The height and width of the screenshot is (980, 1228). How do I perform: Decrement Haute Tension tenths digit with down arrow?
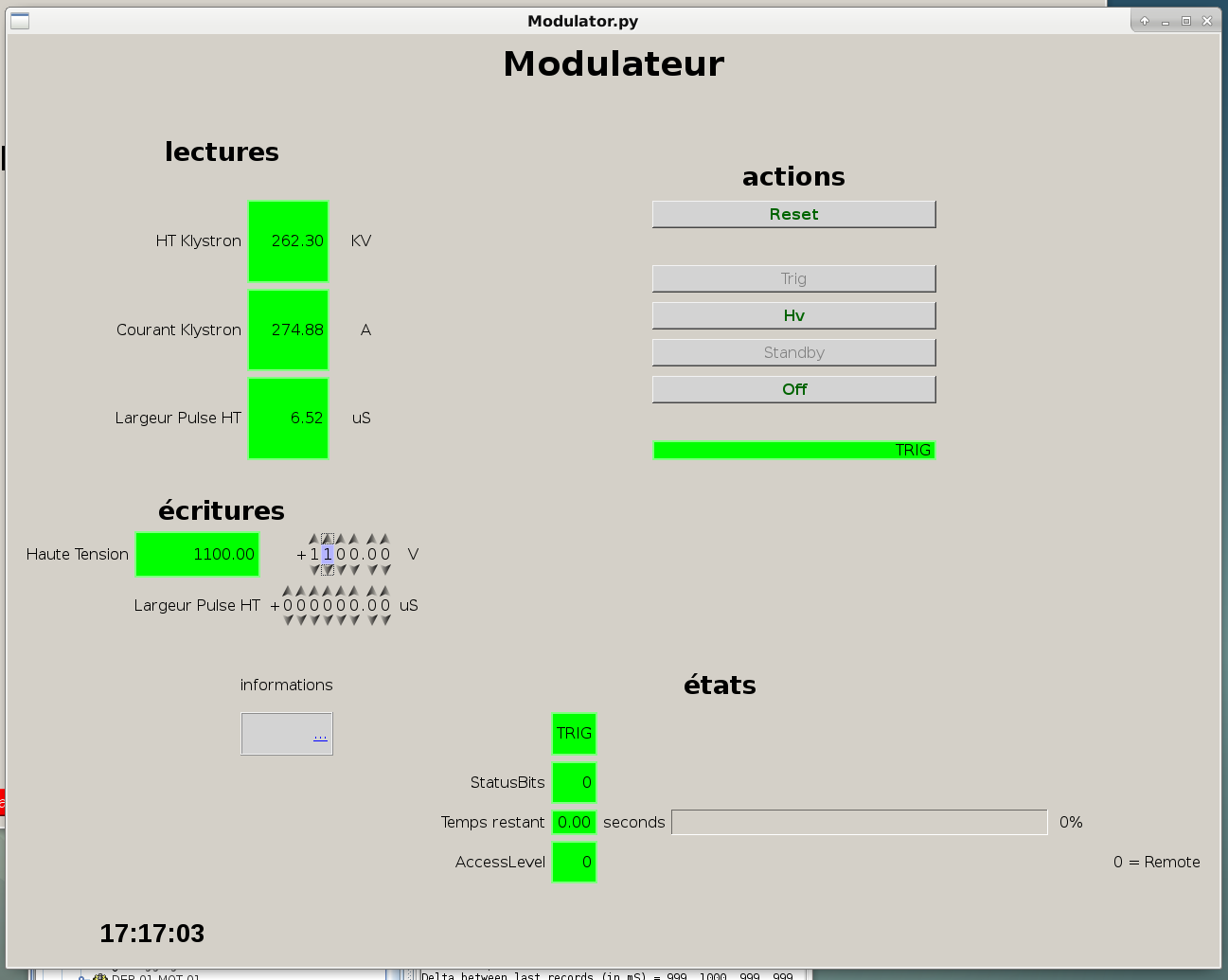coord(372,570)
